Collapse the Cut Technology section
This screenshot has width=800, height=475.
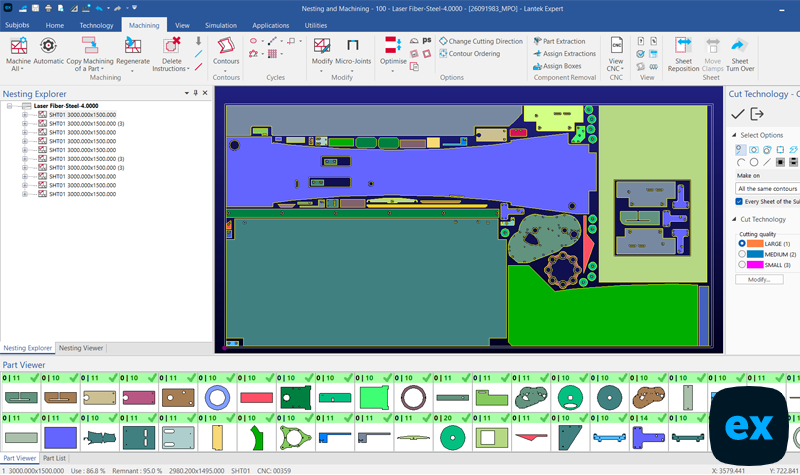(x=734, y=219)
